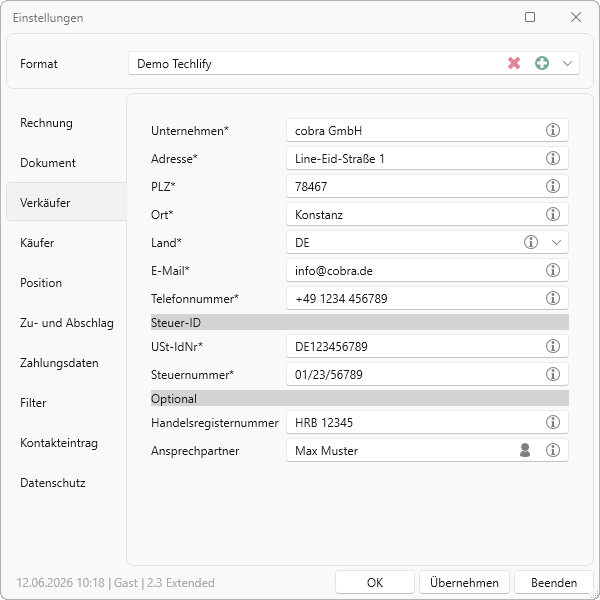600x600 pixels.
Task: Show info icon for Ansprechpartner field
Action: click(553, 450)
